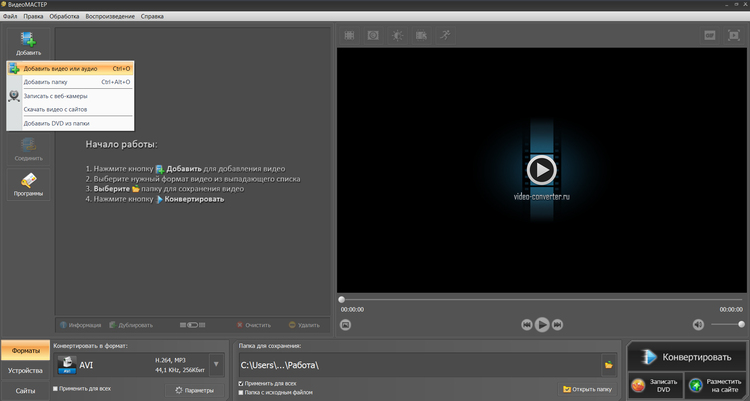Click the Добавить (add) icon in the sidebar
750x401 pixels.
[x=28, y=43]
